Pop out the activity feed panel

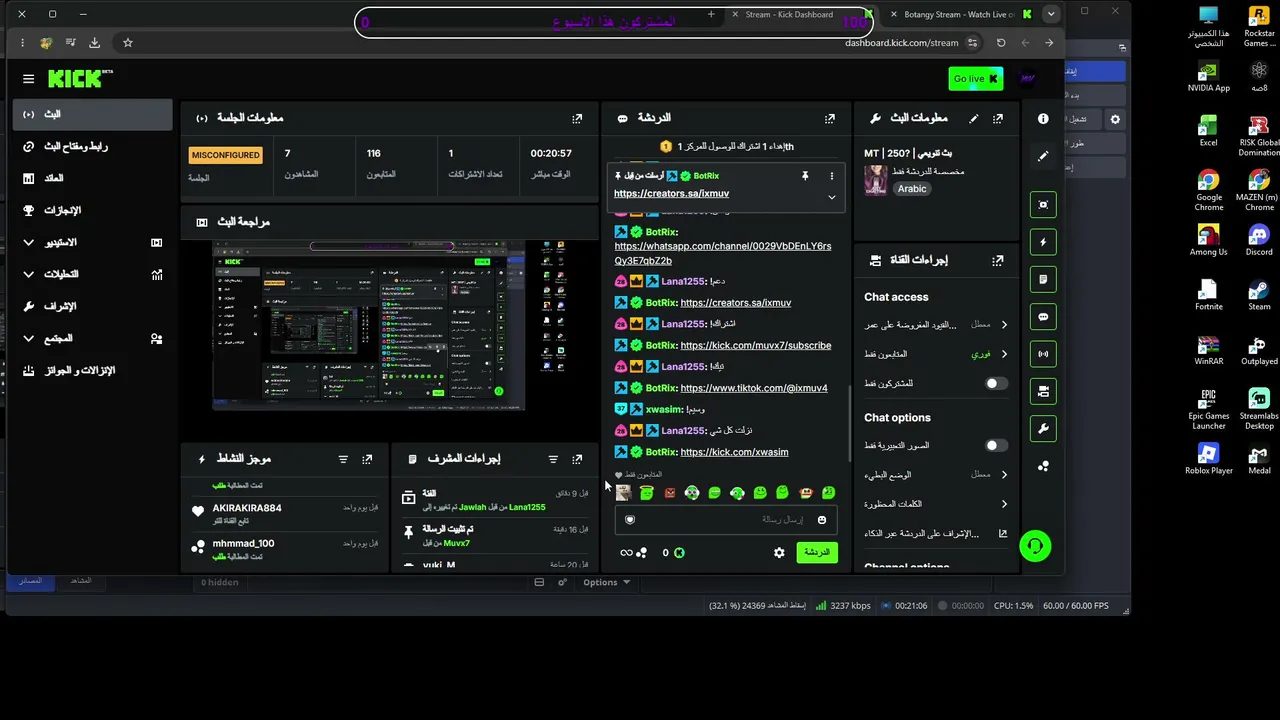click(367, 459)
